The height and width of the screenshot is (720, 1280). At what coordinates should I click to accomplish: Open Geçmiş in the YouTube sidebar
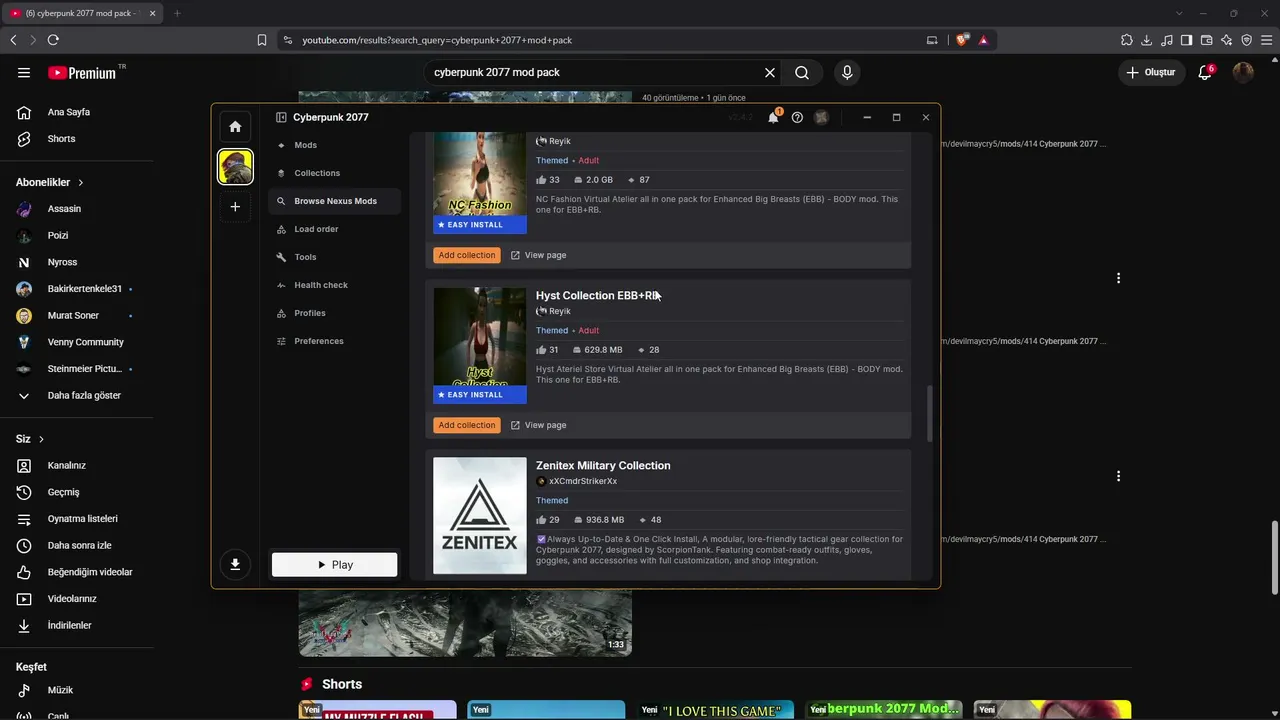(63, 492)
